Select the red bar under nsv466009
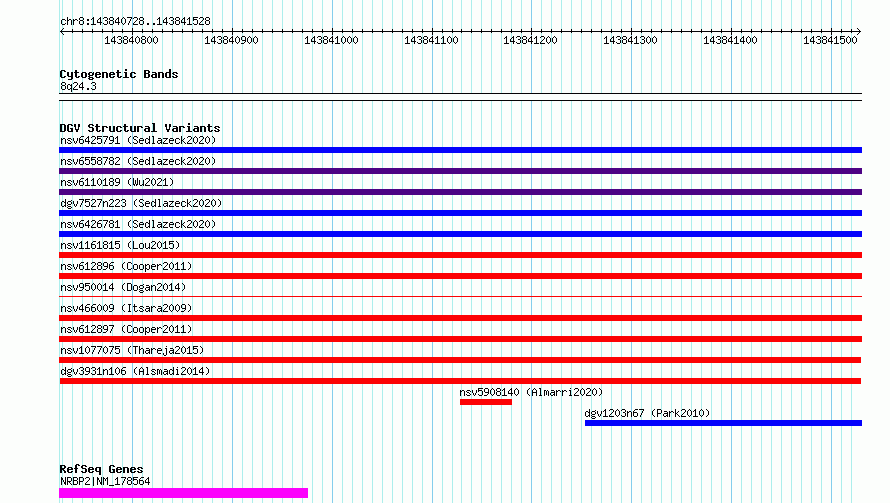The height and width of the screenshot is (503, 890). click(x=460, y=318)
